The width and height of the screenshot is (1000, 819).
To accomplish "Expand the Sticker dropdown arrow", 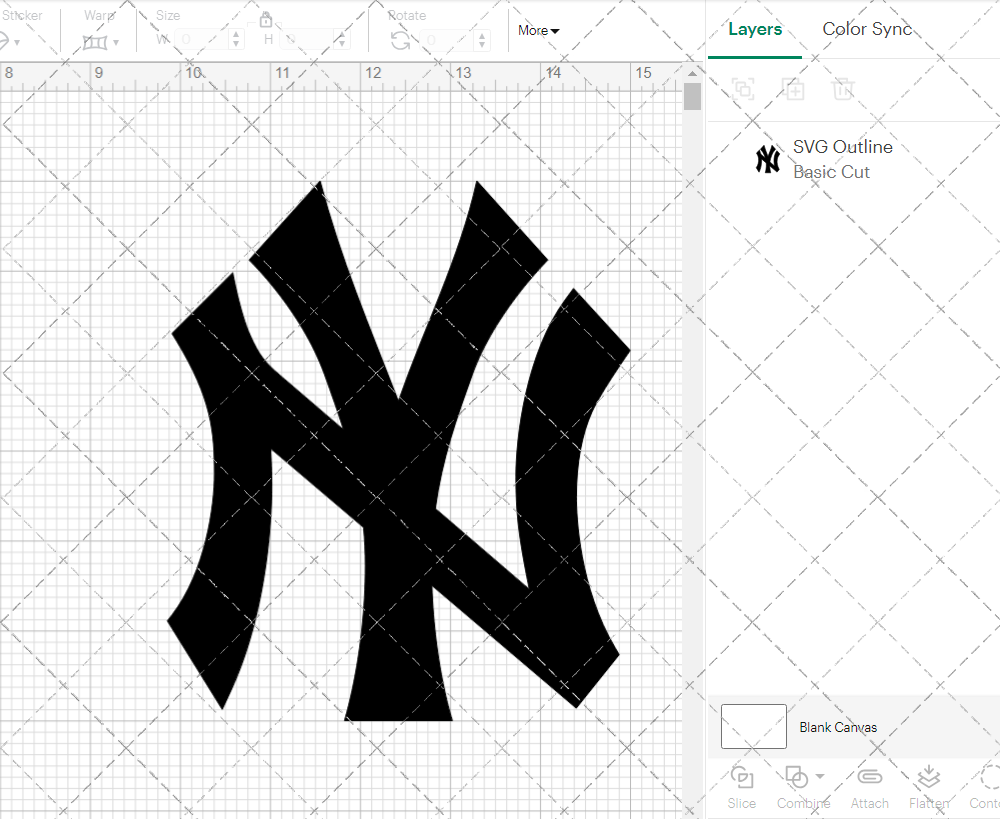I will point(17,43).
